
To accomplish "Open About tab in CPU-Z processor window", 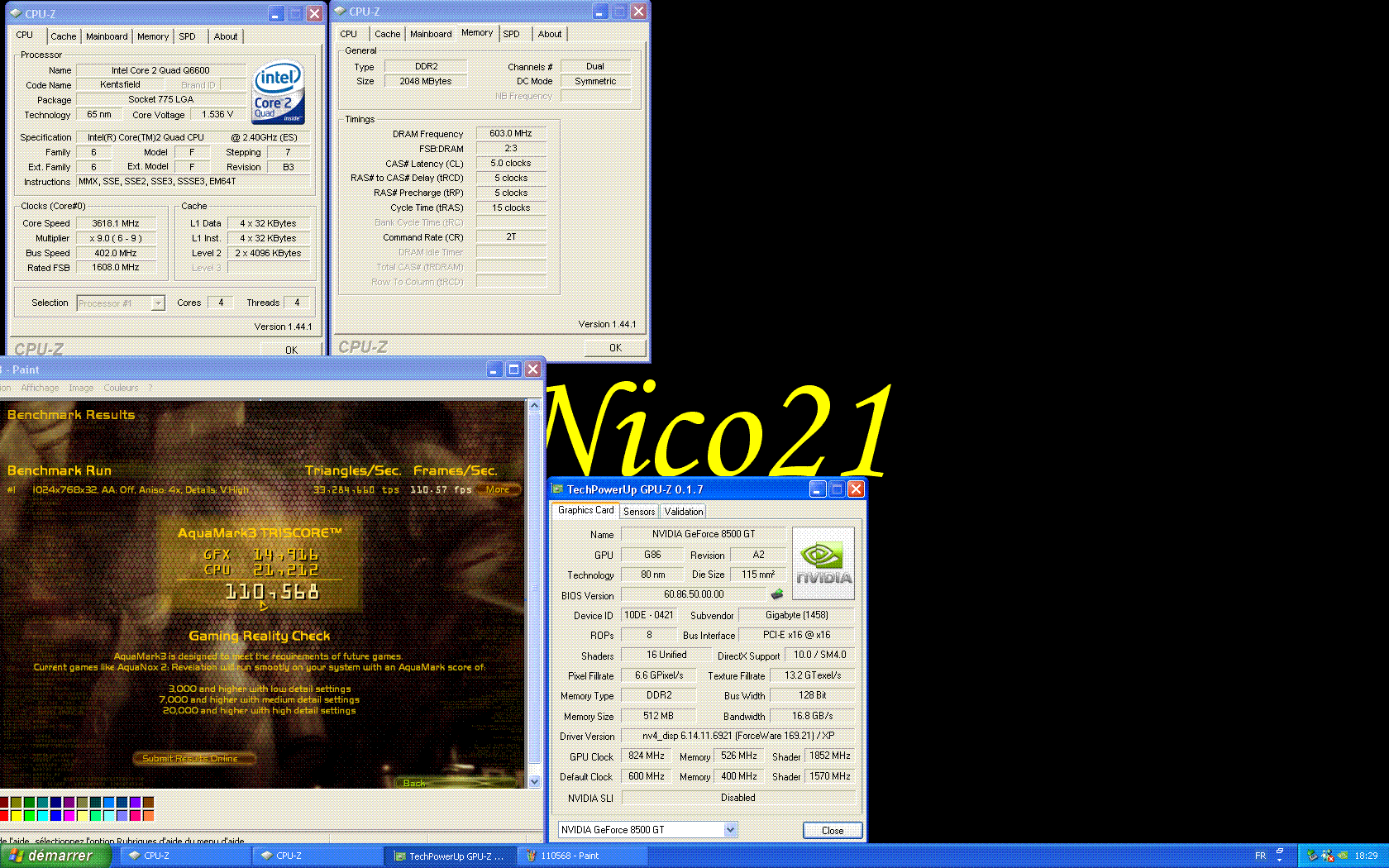I will click(x=226, y=36).
